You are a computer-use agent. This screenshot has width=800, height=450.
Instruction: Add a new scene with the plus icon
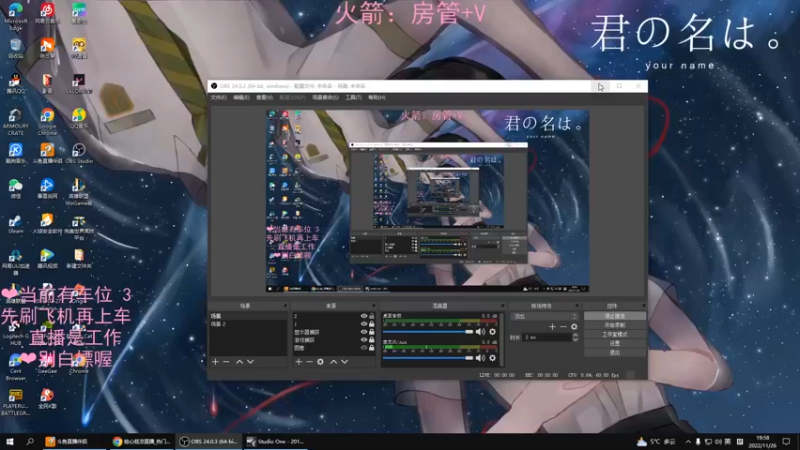215,362
